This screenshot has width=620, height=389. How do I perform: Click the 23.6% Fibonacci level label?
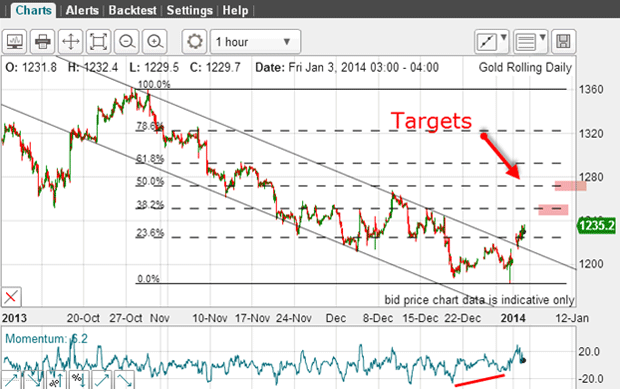[x=150, y=233]
